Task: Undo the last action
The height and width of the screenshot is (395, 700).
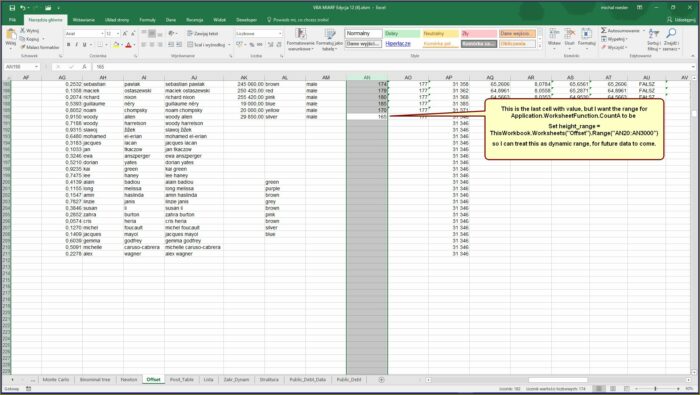Action: point(22,8)
